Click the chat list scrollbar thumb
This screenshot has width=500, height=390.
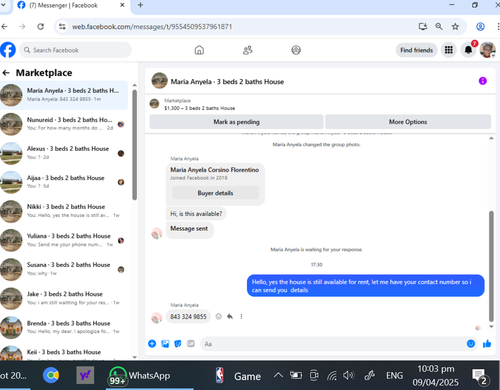click(135, 145)
